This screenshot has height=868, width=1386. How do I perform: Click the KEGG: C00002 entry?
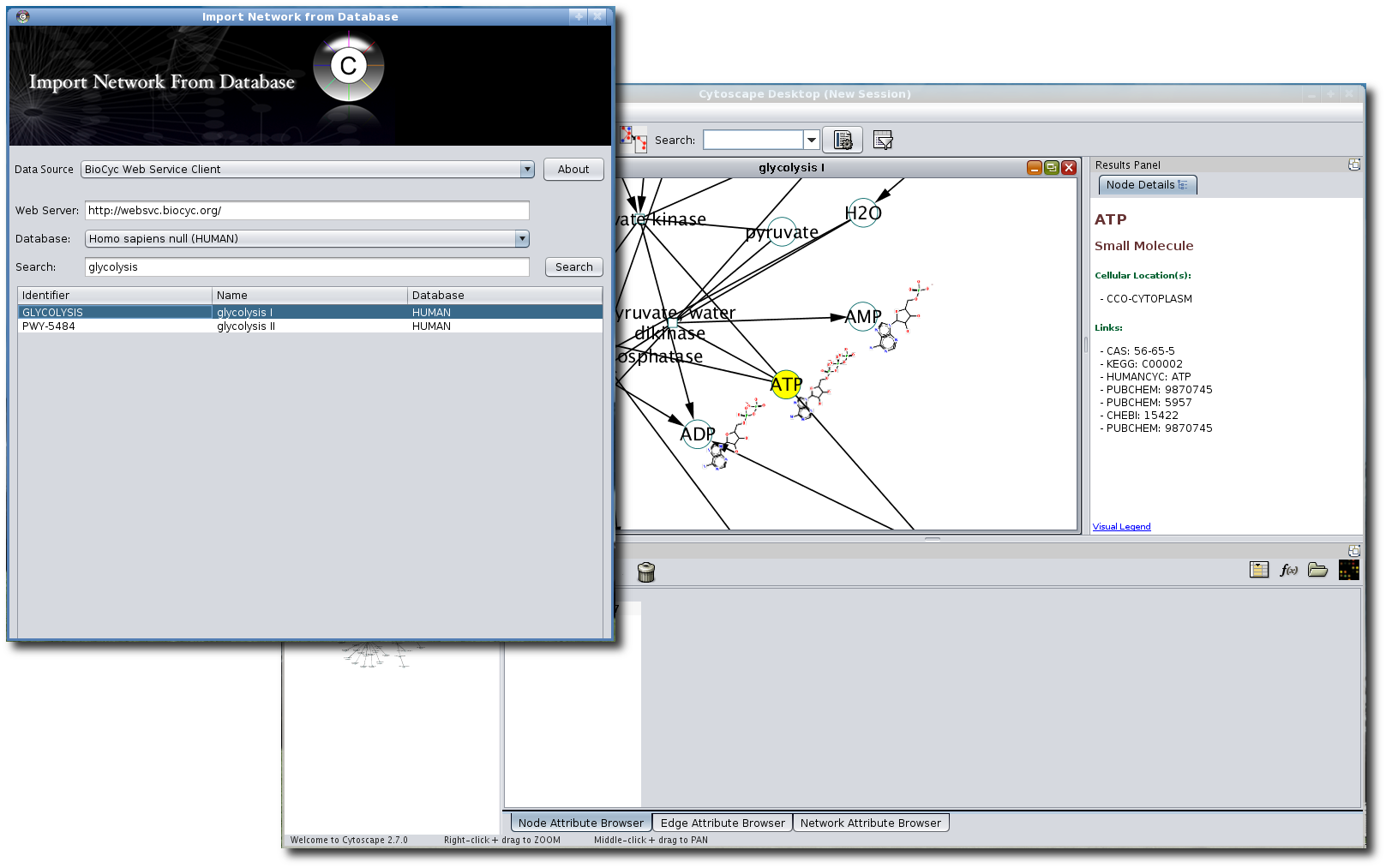pos(1141,363)
